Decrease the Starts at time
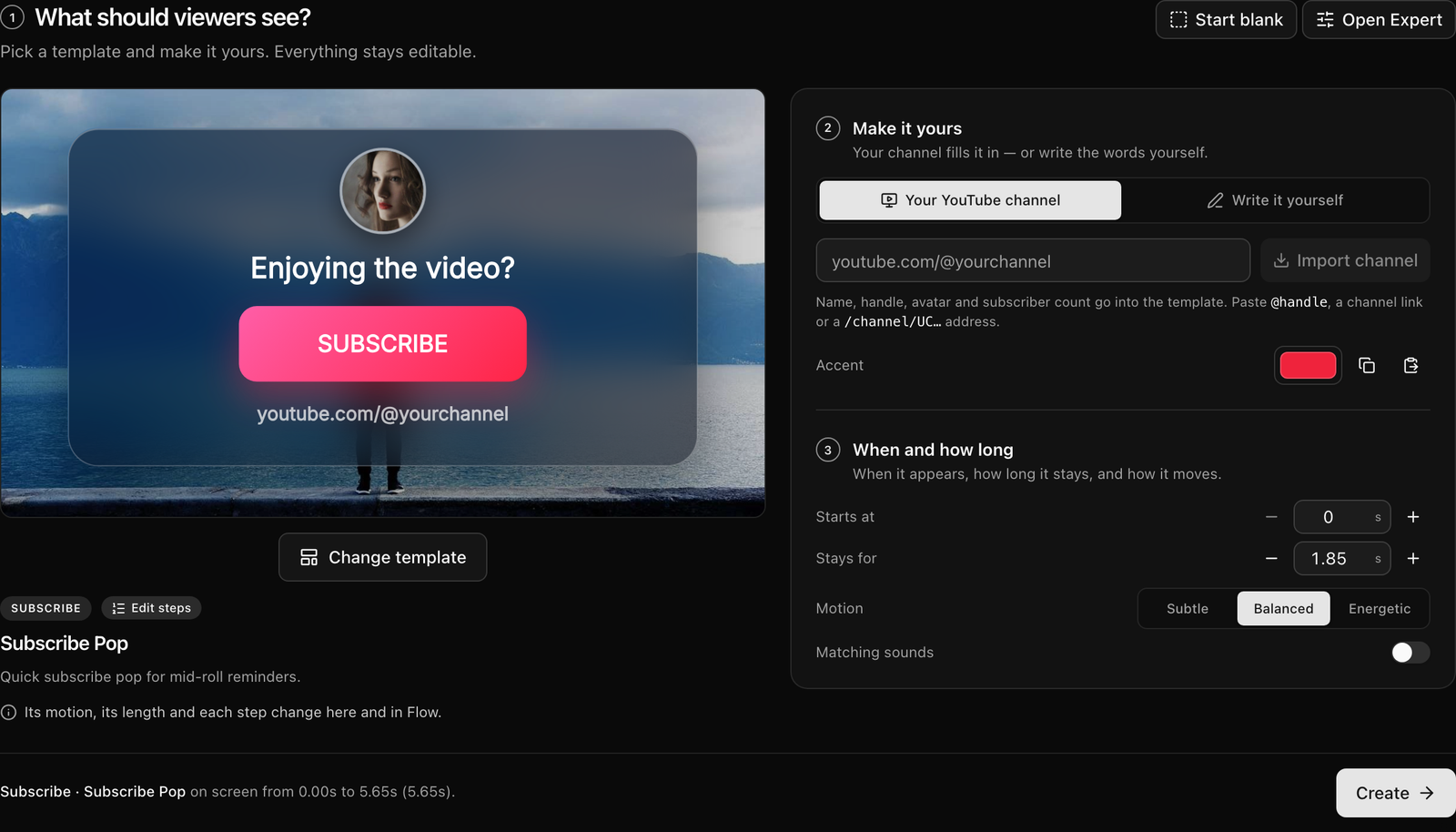The height and width of the screenshot is (832, 1456). click(x=1271, y=517)
